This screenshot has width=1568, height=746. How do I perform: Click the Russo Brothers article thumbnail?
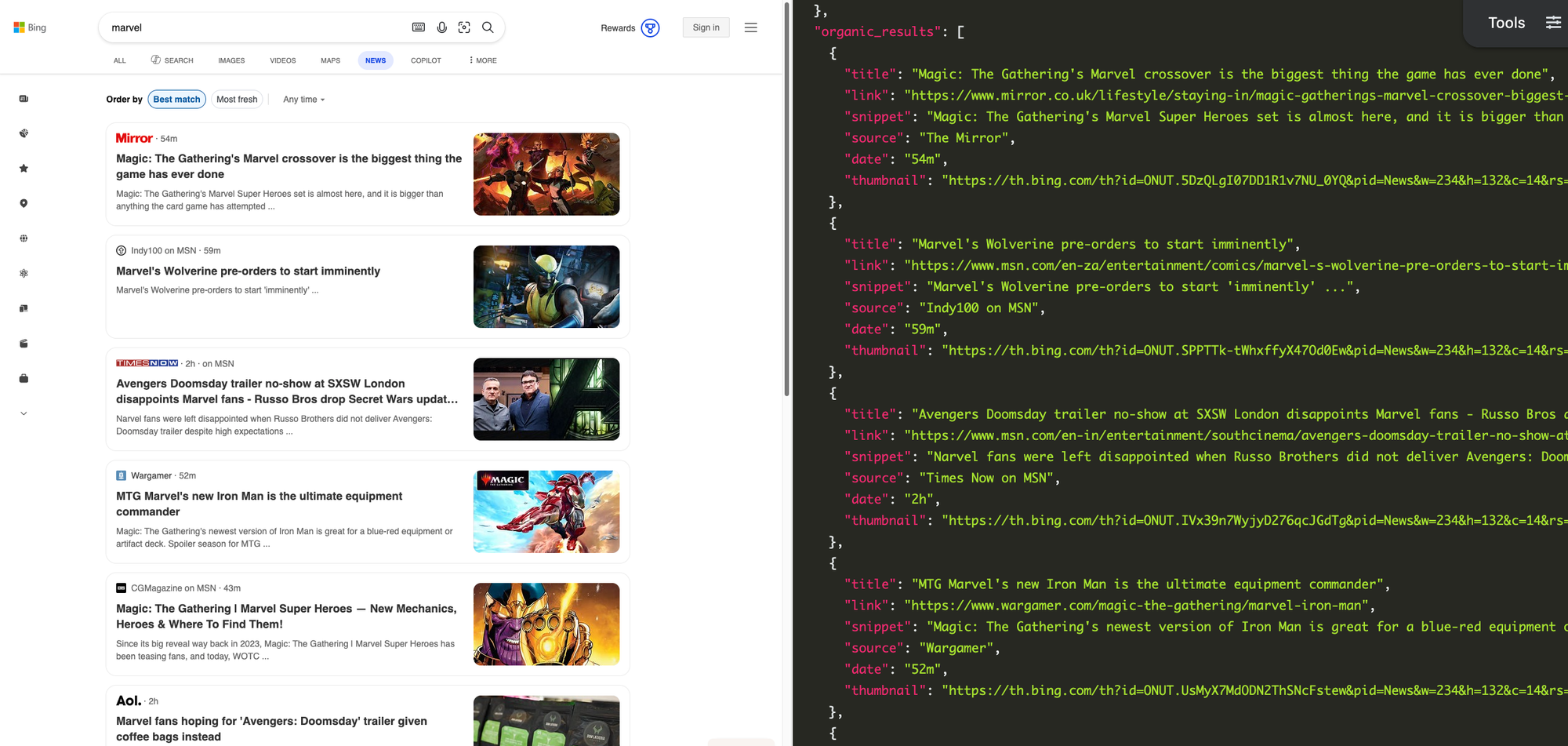tap(546, 399)
